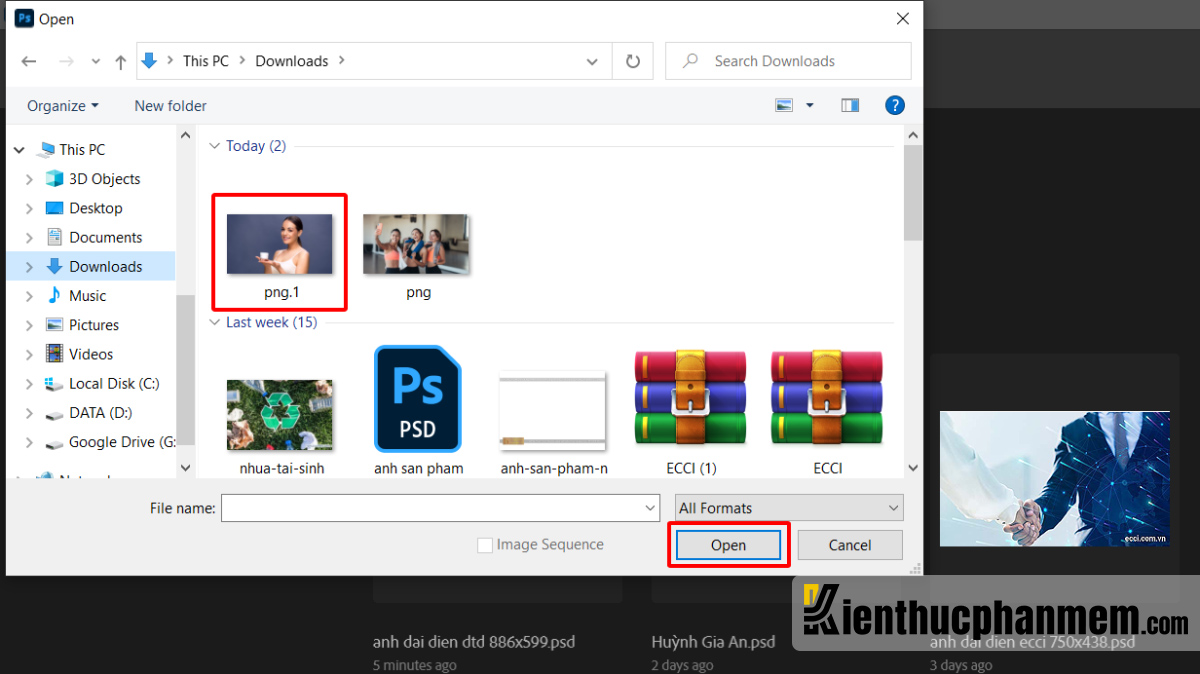
Task: Open Help with the question mark icon
Action: [x=895, y=105]
